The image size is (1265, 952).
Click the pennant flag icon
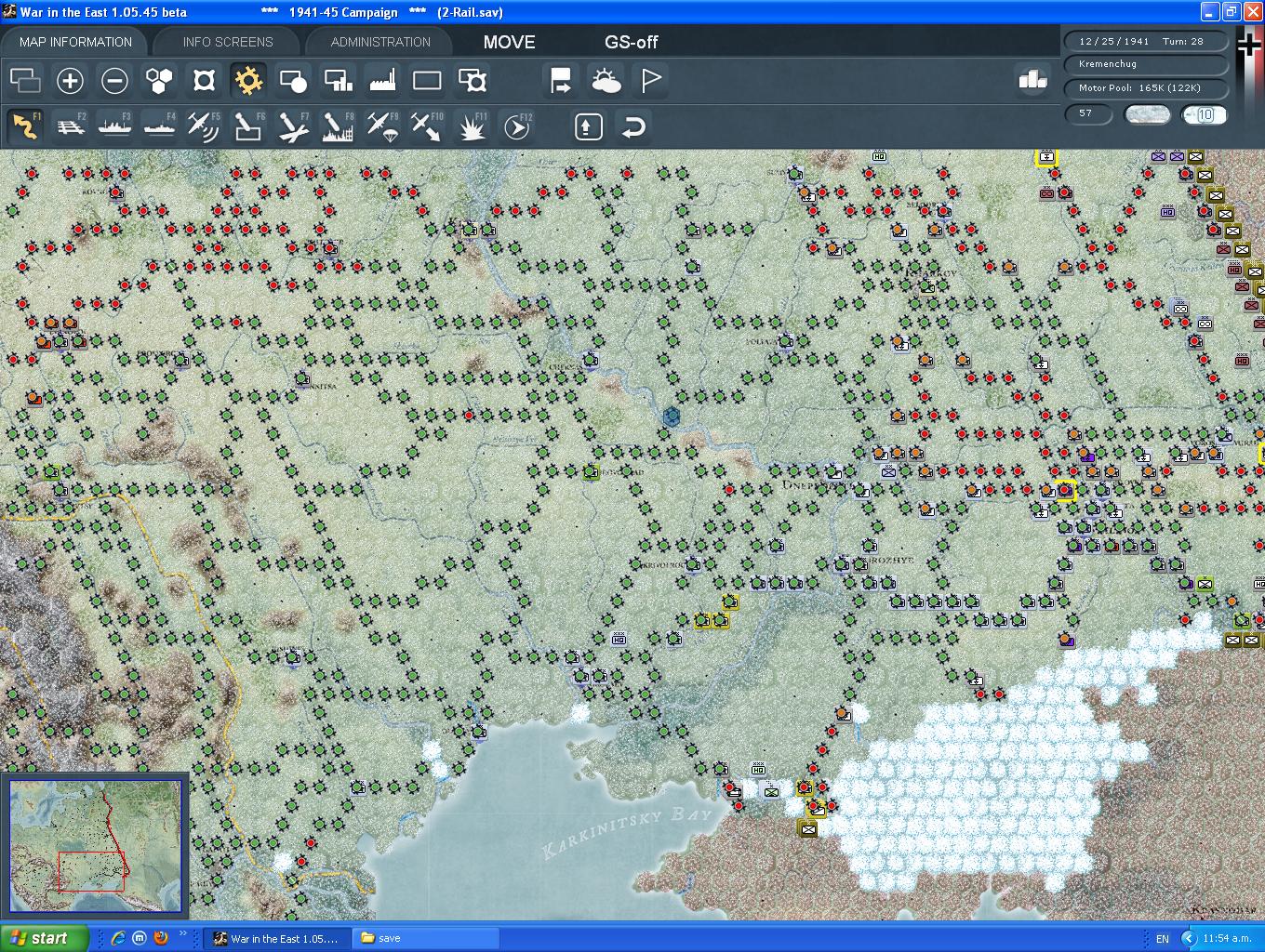pyautogui.click(x=650, y=81)
